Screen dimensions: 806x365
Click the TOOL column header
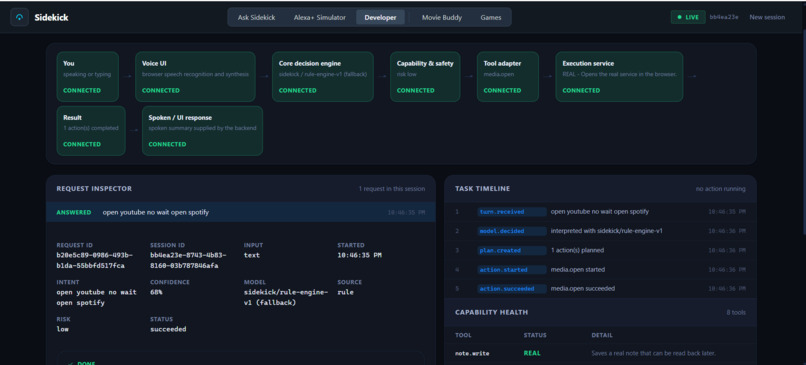point(463,335)
